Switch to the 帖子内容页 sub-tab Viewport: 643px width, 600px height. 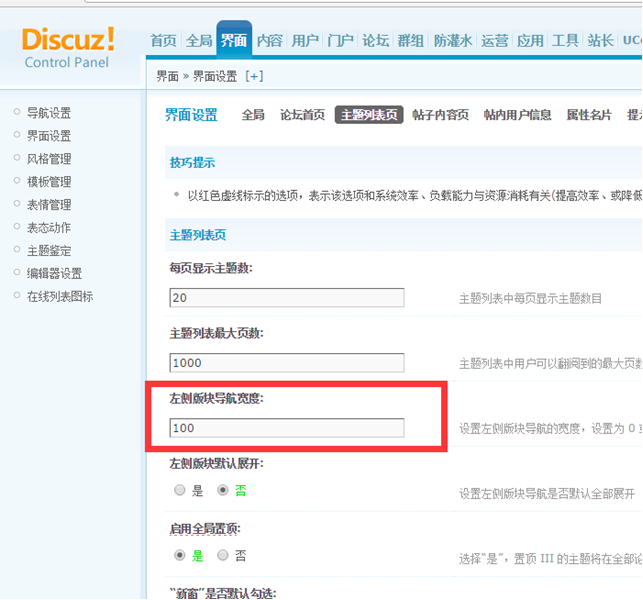(440, 115)
